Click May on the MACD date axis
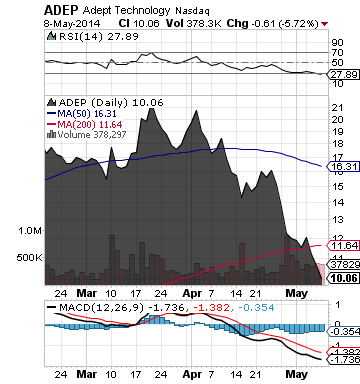360x384 pixels. coord(296,374)
